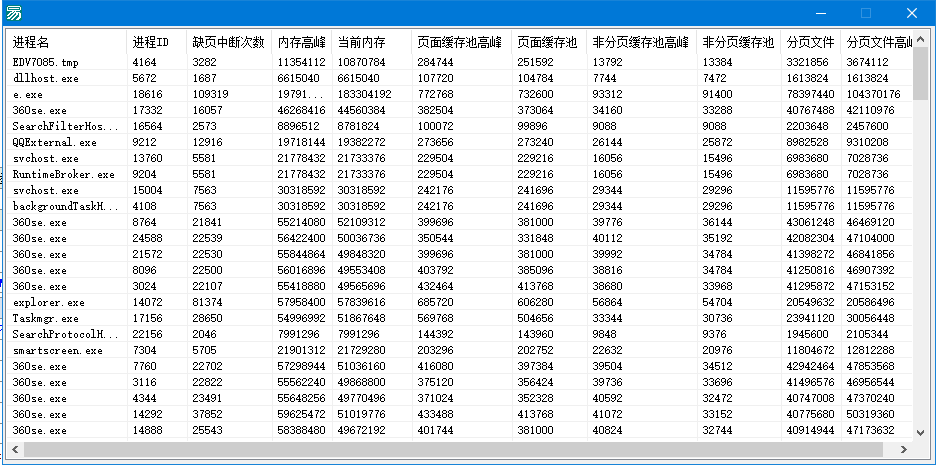This screenshot has width=938, height=467.
Task: Minimize the process list window
Action: click(x=822, y=13)
